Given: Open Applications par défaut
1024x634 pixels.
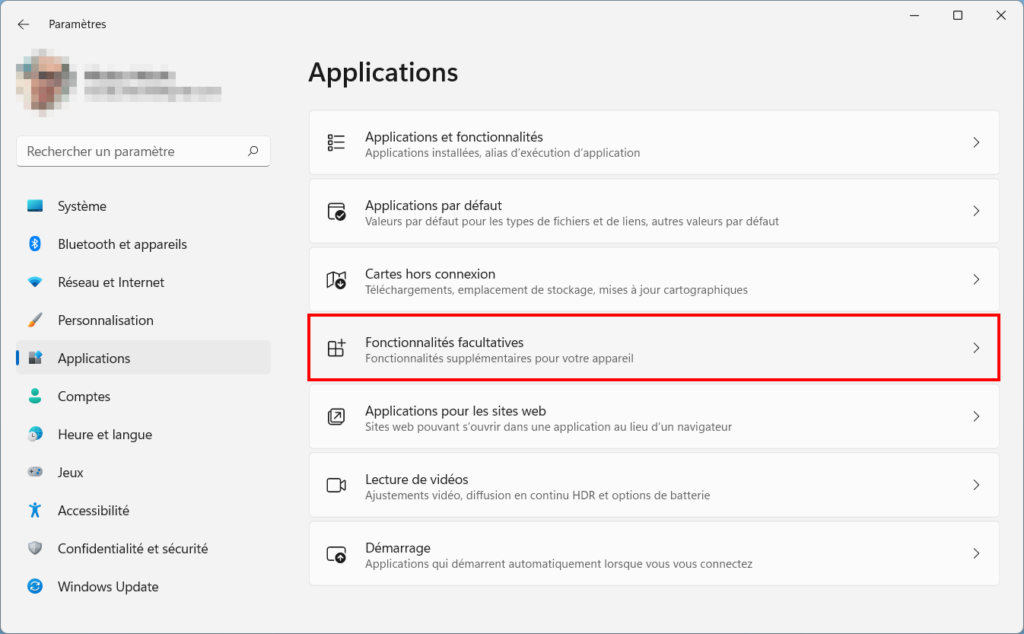Looking at the screenshot, I should coord(654,212).
